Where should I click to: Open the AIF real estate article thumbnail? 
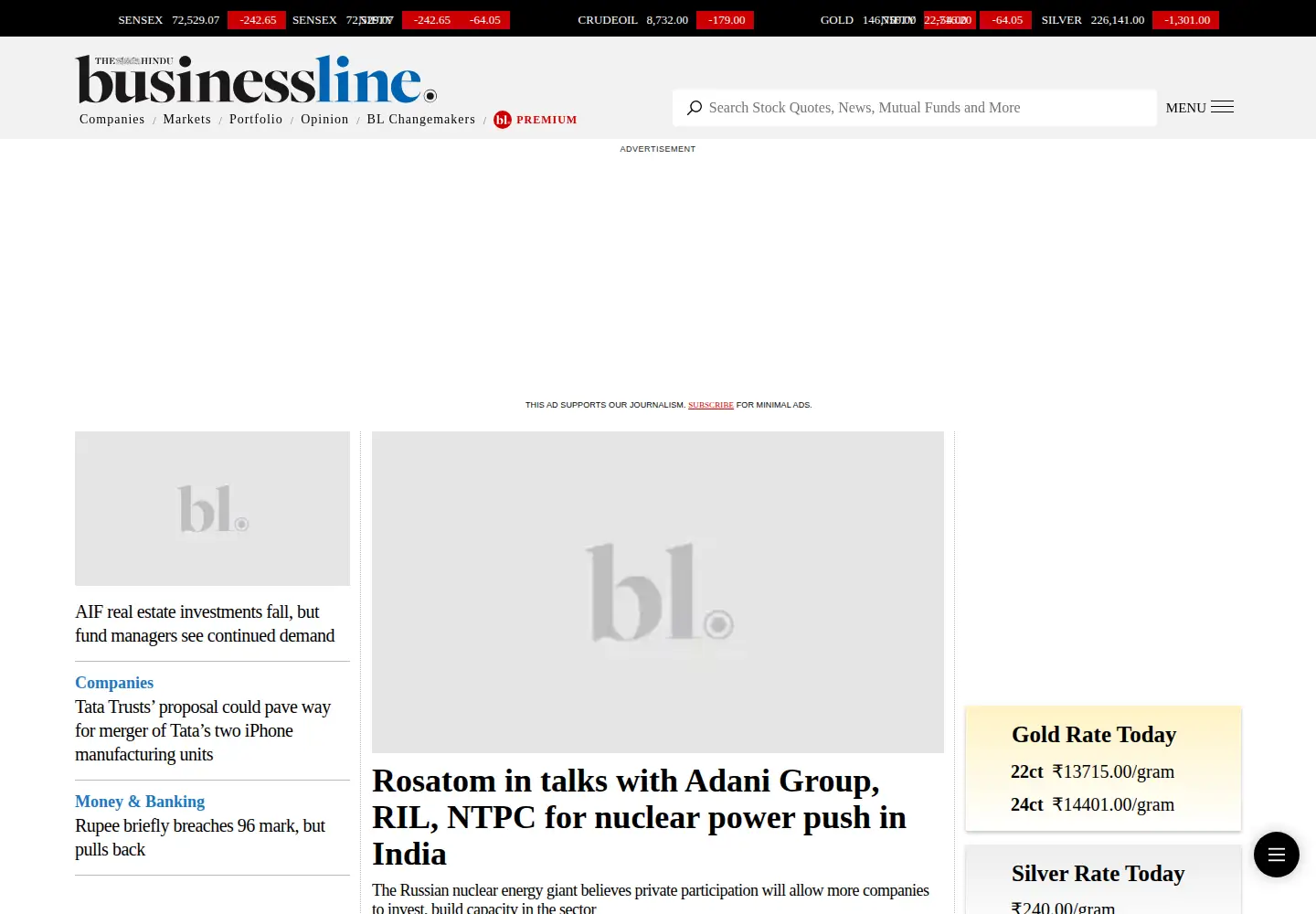click(x=212, y=508)
